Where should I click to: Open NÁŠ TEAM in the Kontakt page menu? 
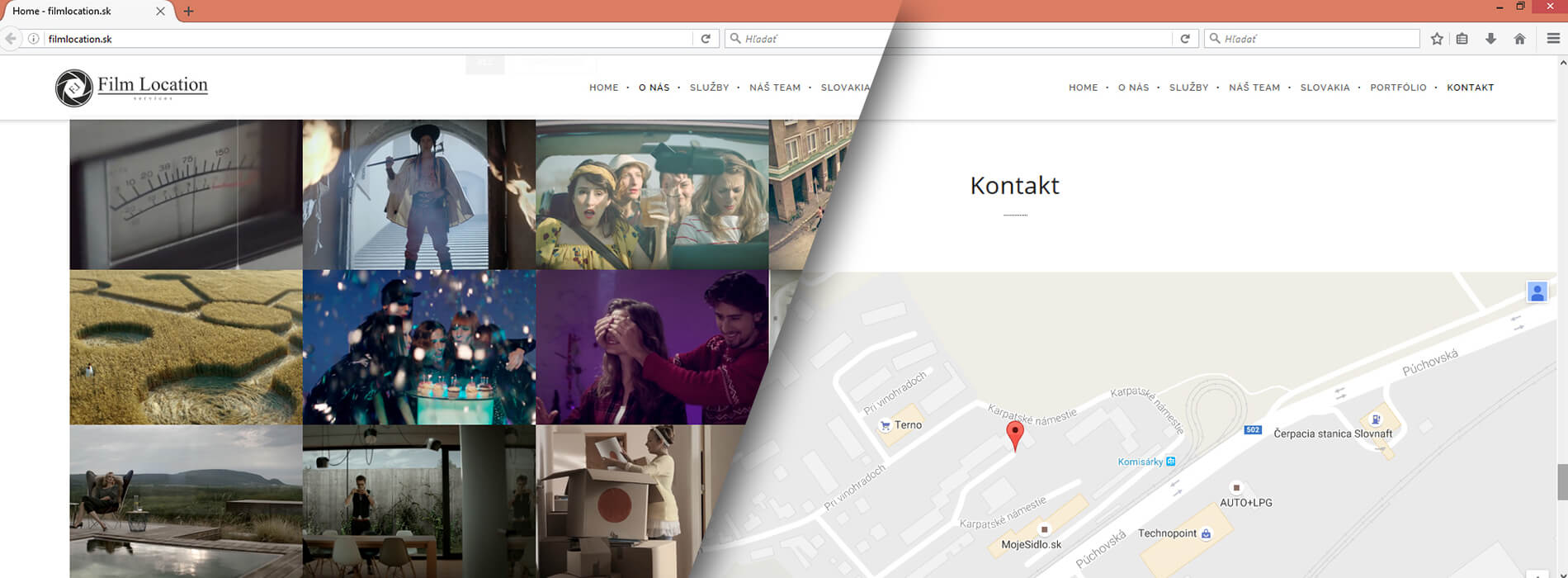point(1254,88)
